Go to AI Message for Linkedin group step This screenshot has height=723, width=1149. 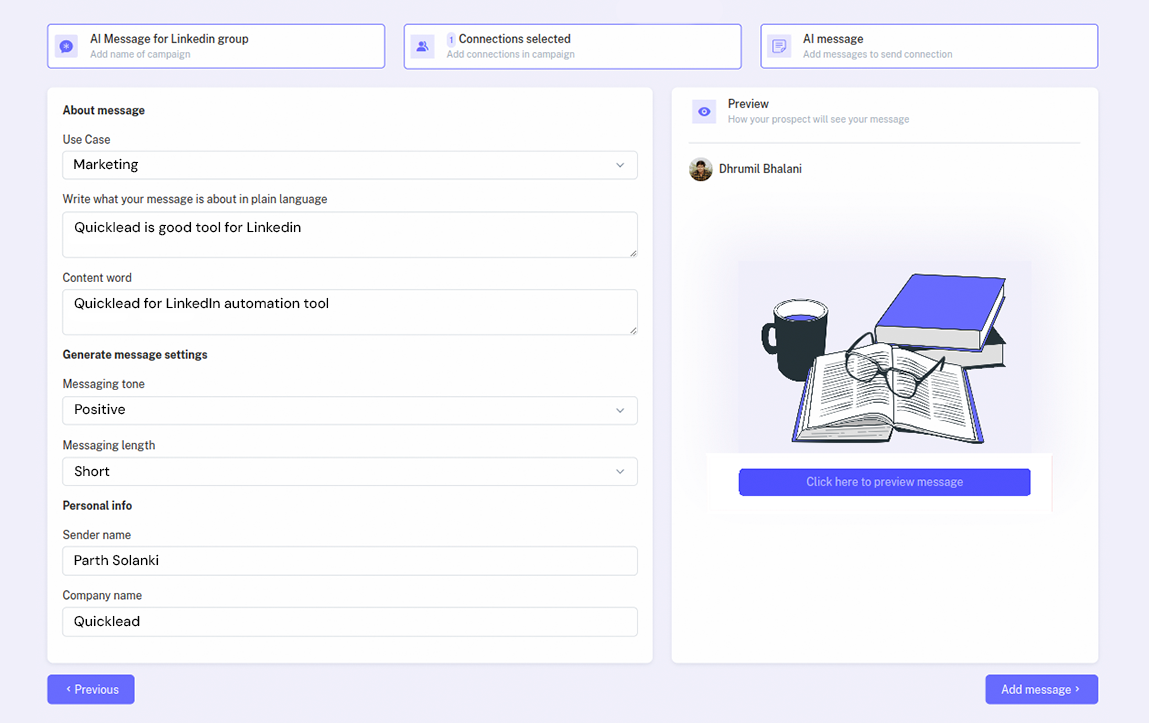click(216, 46)
